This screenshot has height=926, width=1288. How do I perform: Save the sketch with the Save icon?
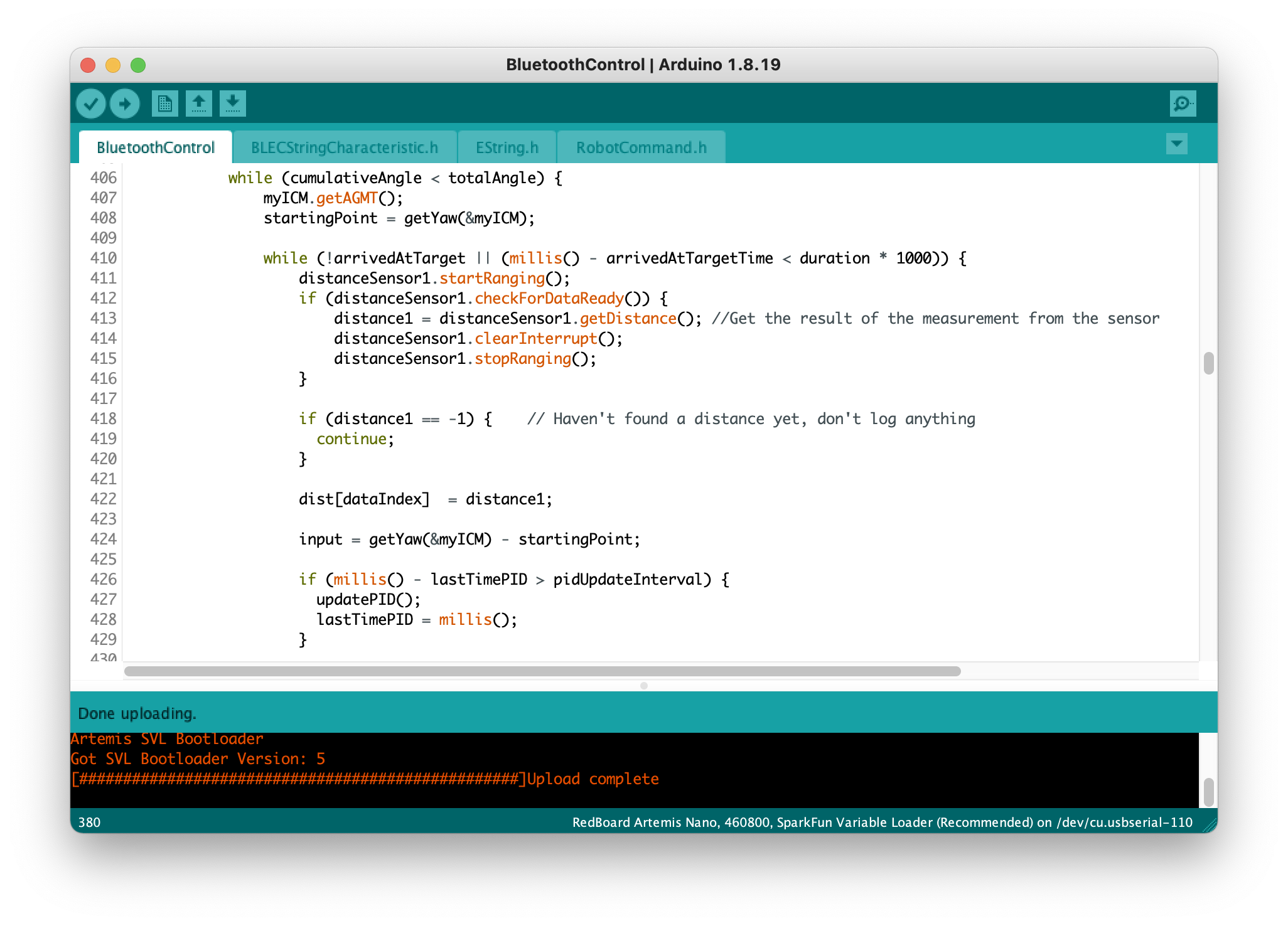pos(233,104)
